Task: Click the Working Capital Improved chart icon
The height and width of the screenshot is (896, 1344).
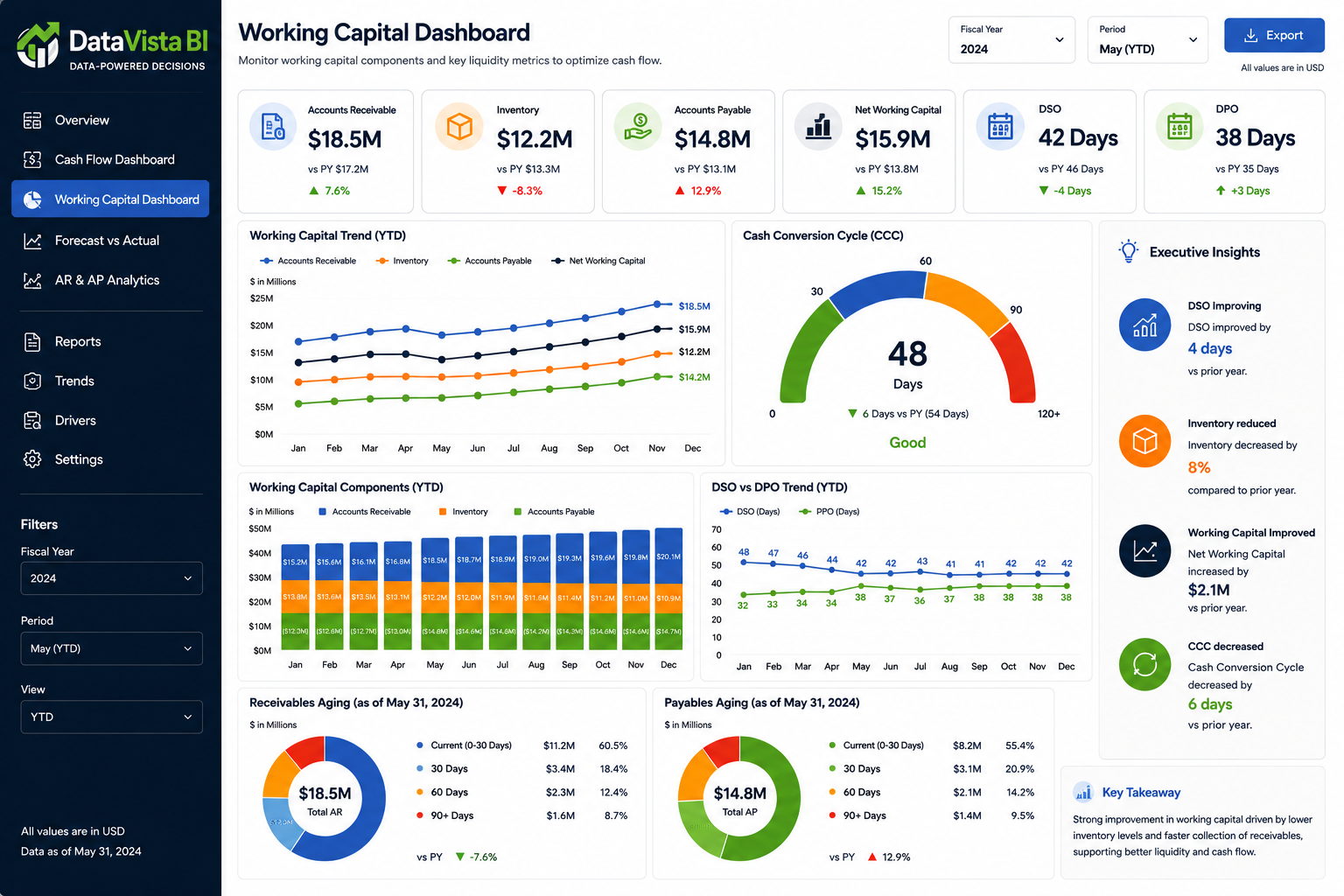Action: click(1144, 550)
